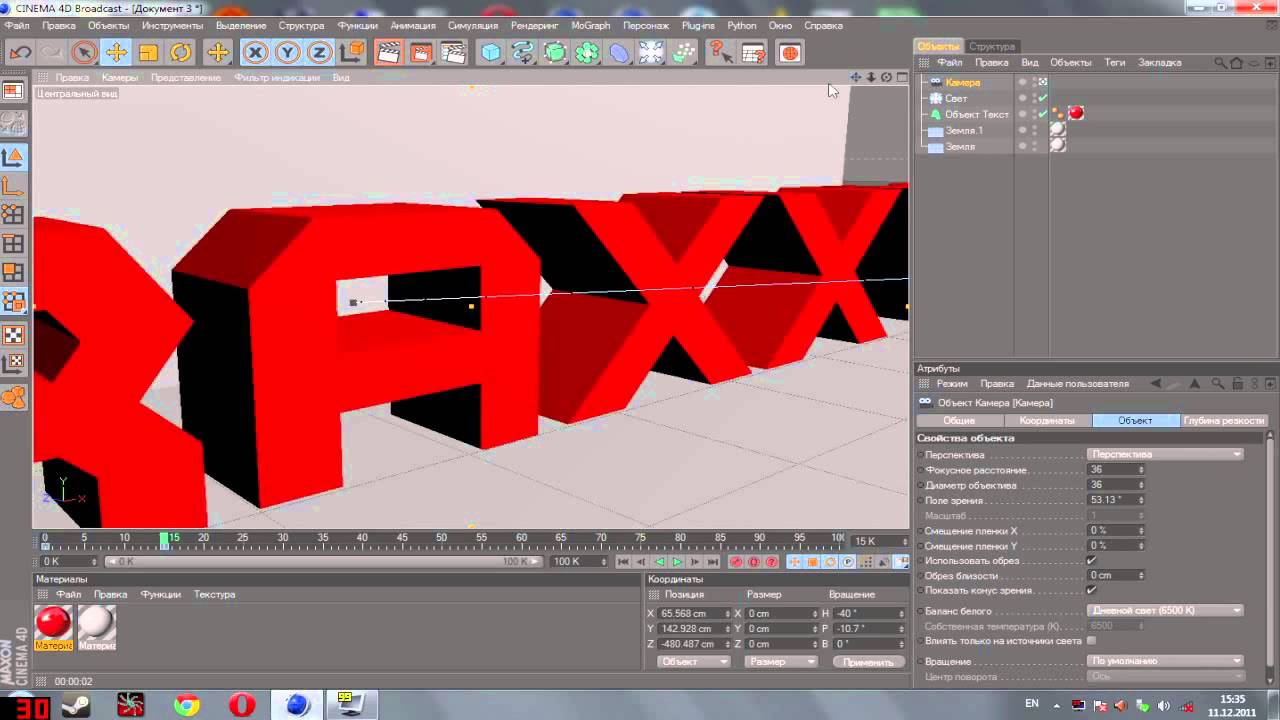Select Свет object in object manager

pyautogui.click(x=956, y=98)
